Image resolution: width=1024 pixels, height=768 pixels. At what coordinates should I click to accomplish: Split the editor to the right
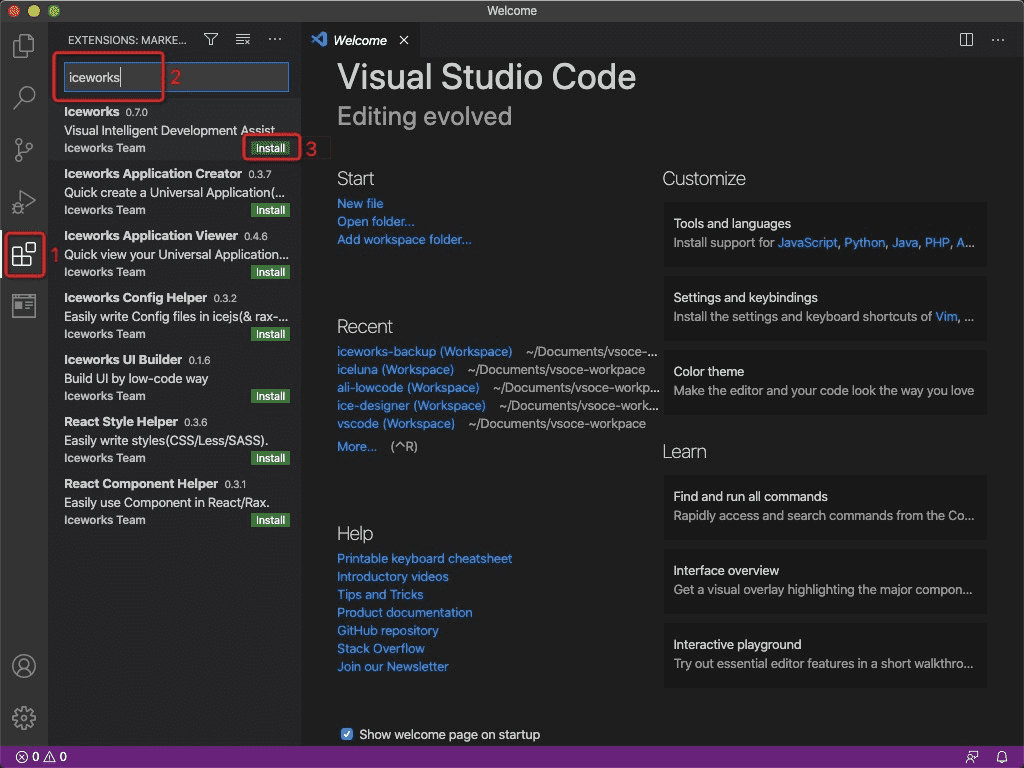click(966, 40)
